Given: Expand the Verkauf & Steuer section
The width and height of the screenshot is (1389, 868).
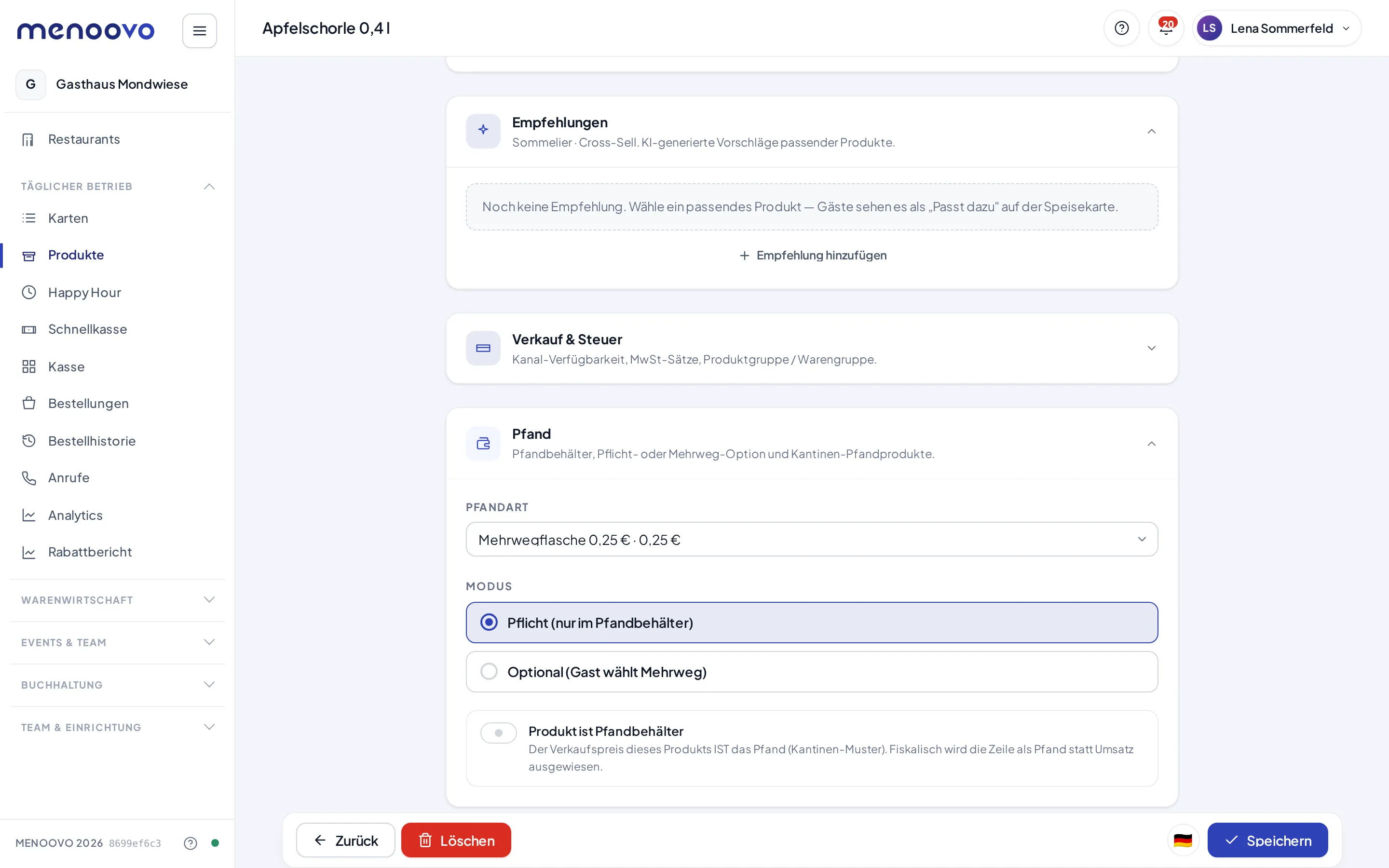Looking at the screenshot, I should (1151, 348).
